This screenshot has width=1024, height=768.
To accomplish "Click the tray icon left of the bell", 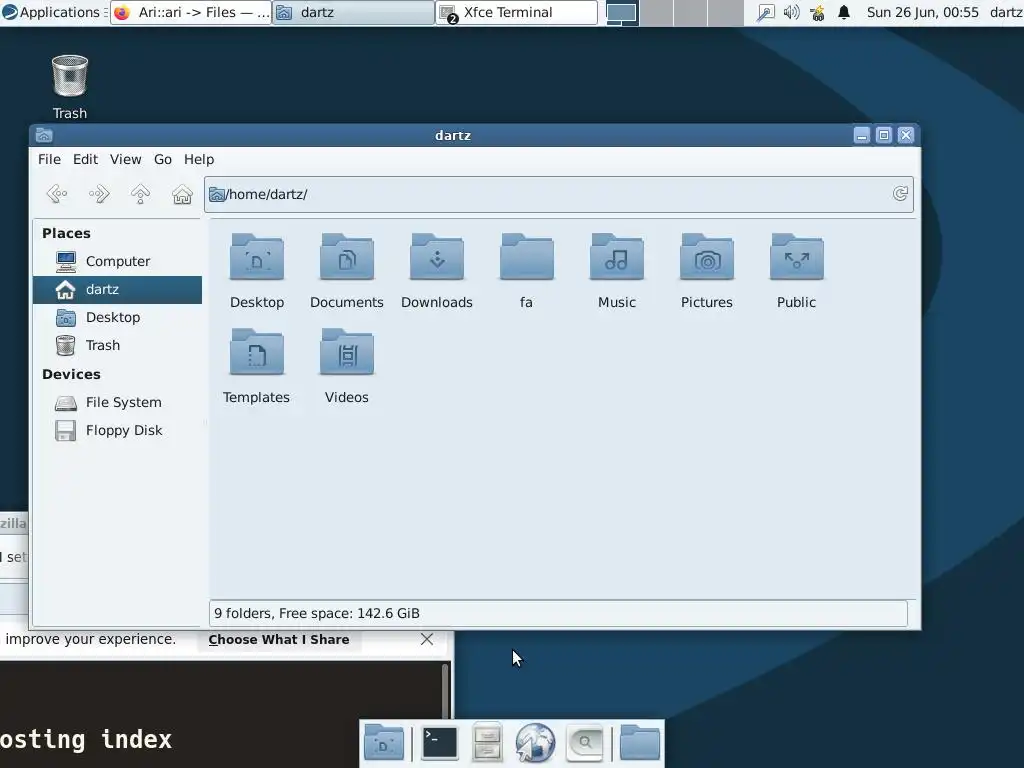I will click(x=817, y=12).
